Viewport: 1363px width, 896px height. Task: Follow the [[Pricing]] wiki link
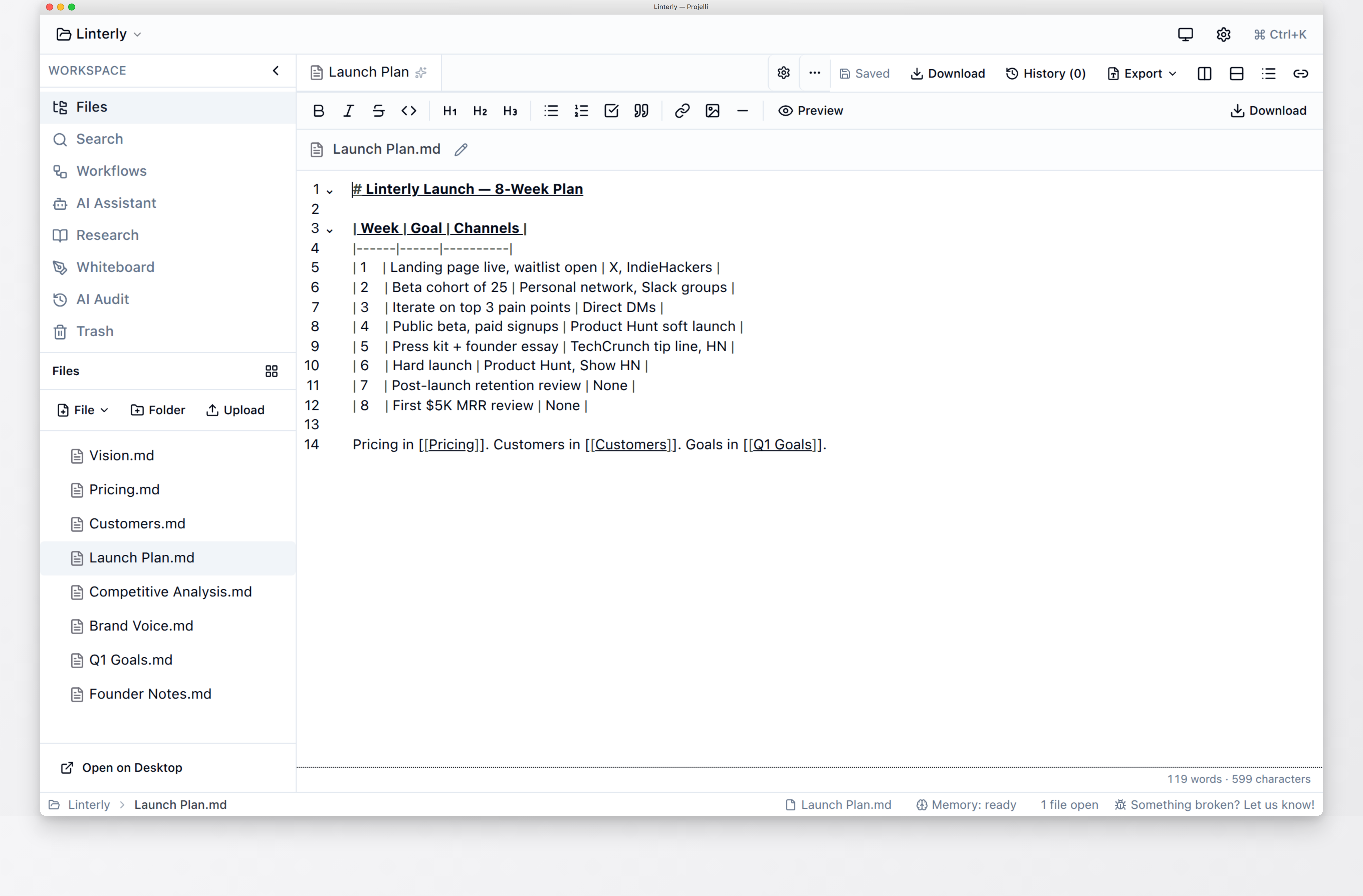click(452, 444)
